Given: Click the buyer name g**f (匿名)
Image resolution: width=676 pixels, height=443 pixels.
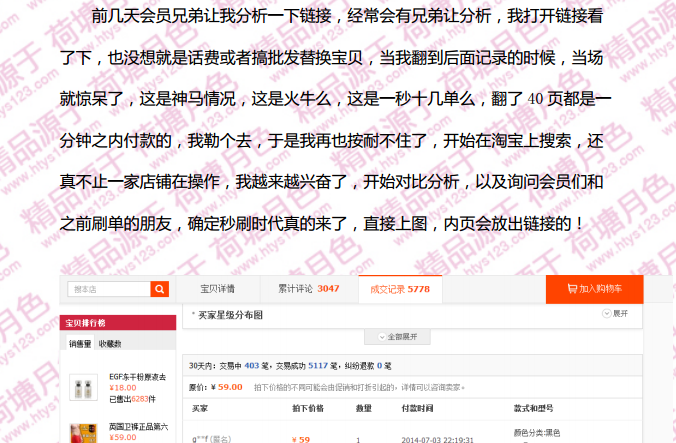Looking at the screenshot, I should coord(211,439).
